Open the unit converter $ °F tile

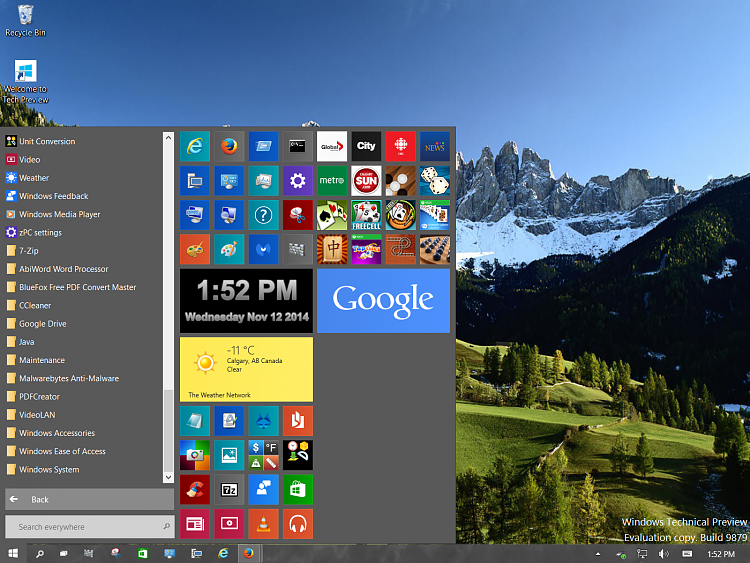(263, 455)
